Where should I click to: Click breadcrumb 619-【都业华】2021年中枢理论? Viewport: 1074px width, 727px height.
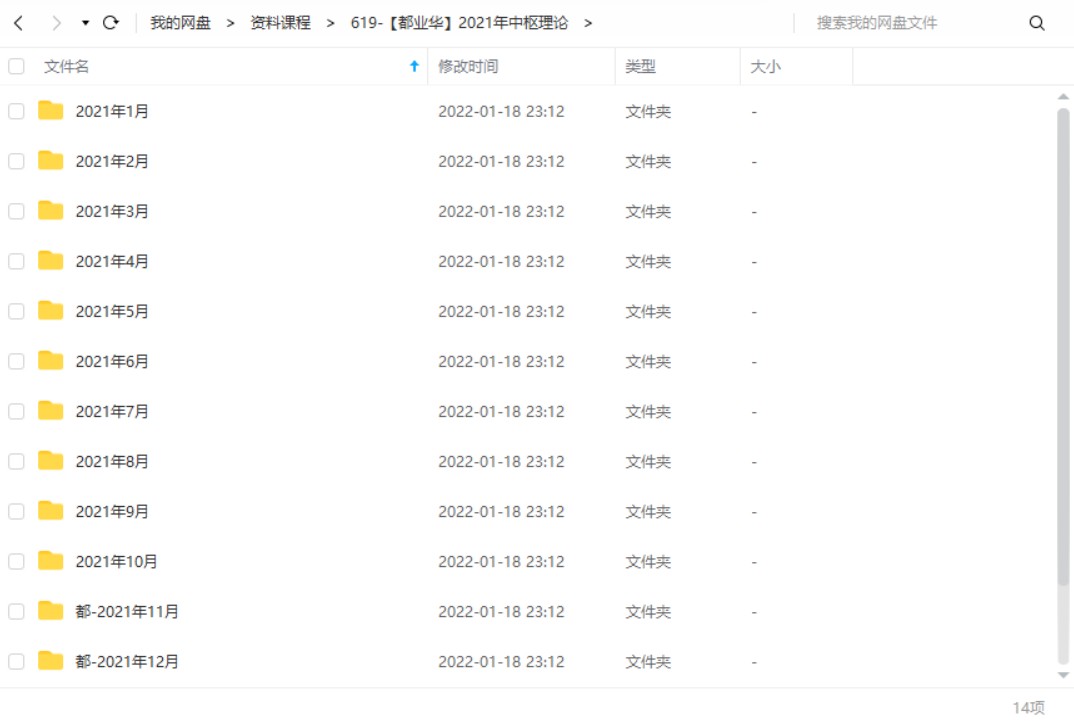click(x=460, y=23)
